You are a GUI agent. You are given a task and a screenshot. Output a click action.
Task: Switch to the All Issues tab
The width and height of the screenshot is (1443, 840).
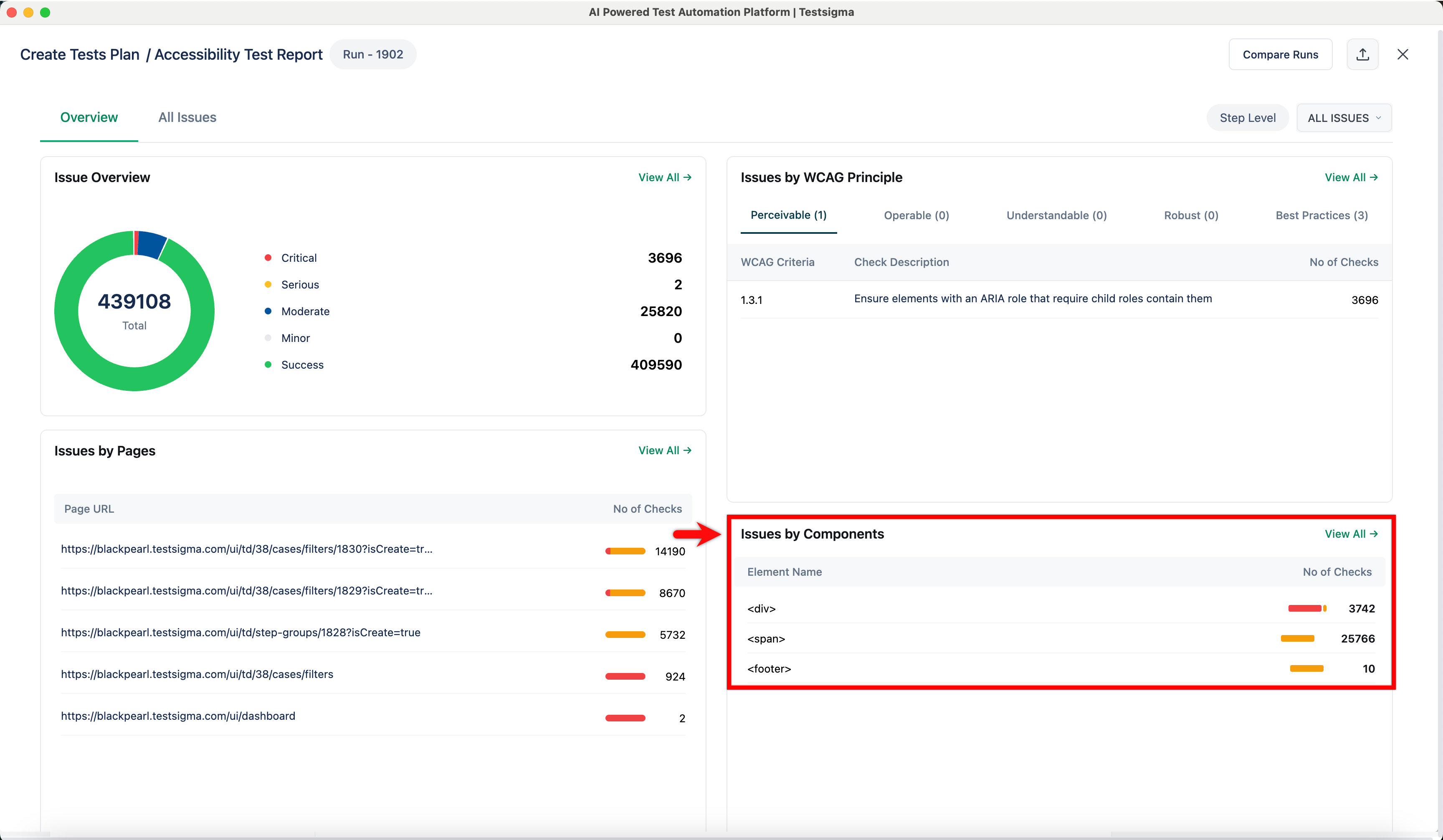click(187, 117)
